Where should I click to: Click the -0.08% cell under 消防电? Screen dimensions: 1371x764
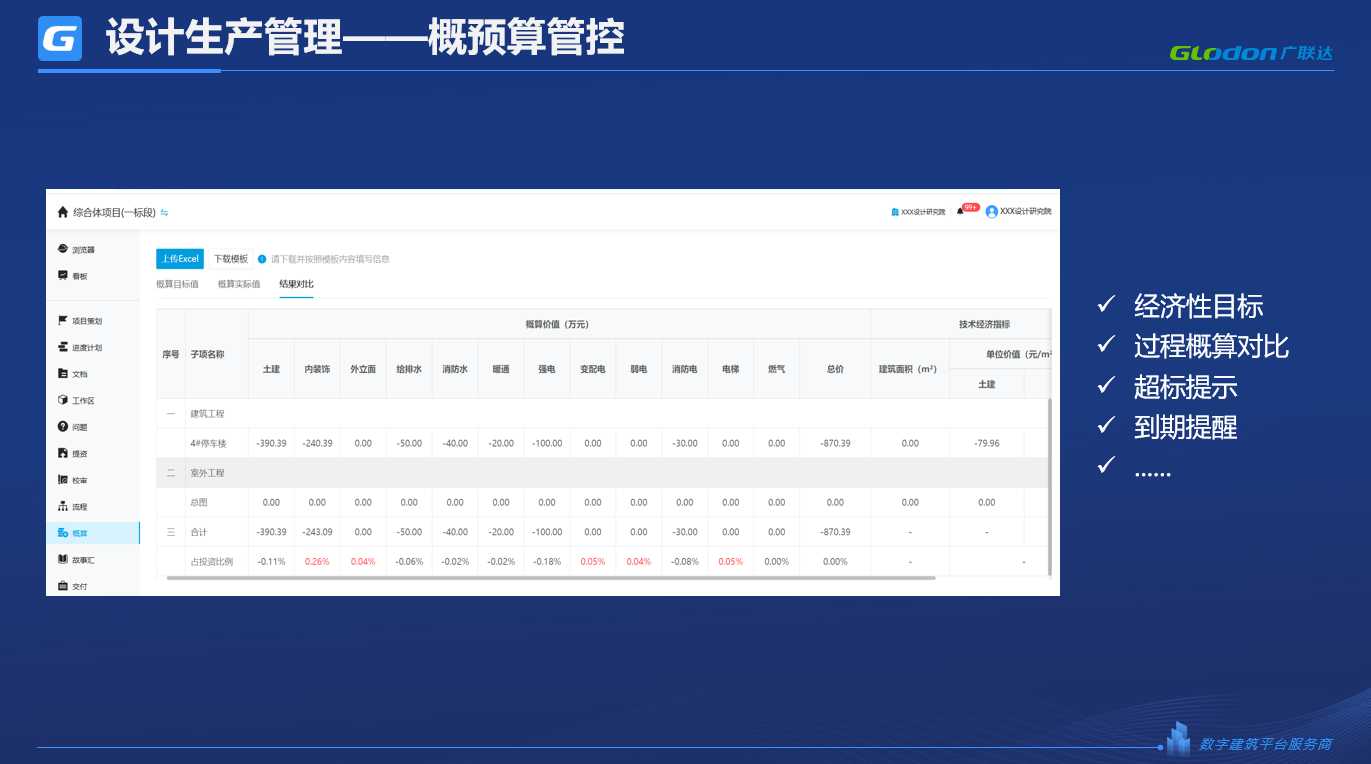[685, 562]
